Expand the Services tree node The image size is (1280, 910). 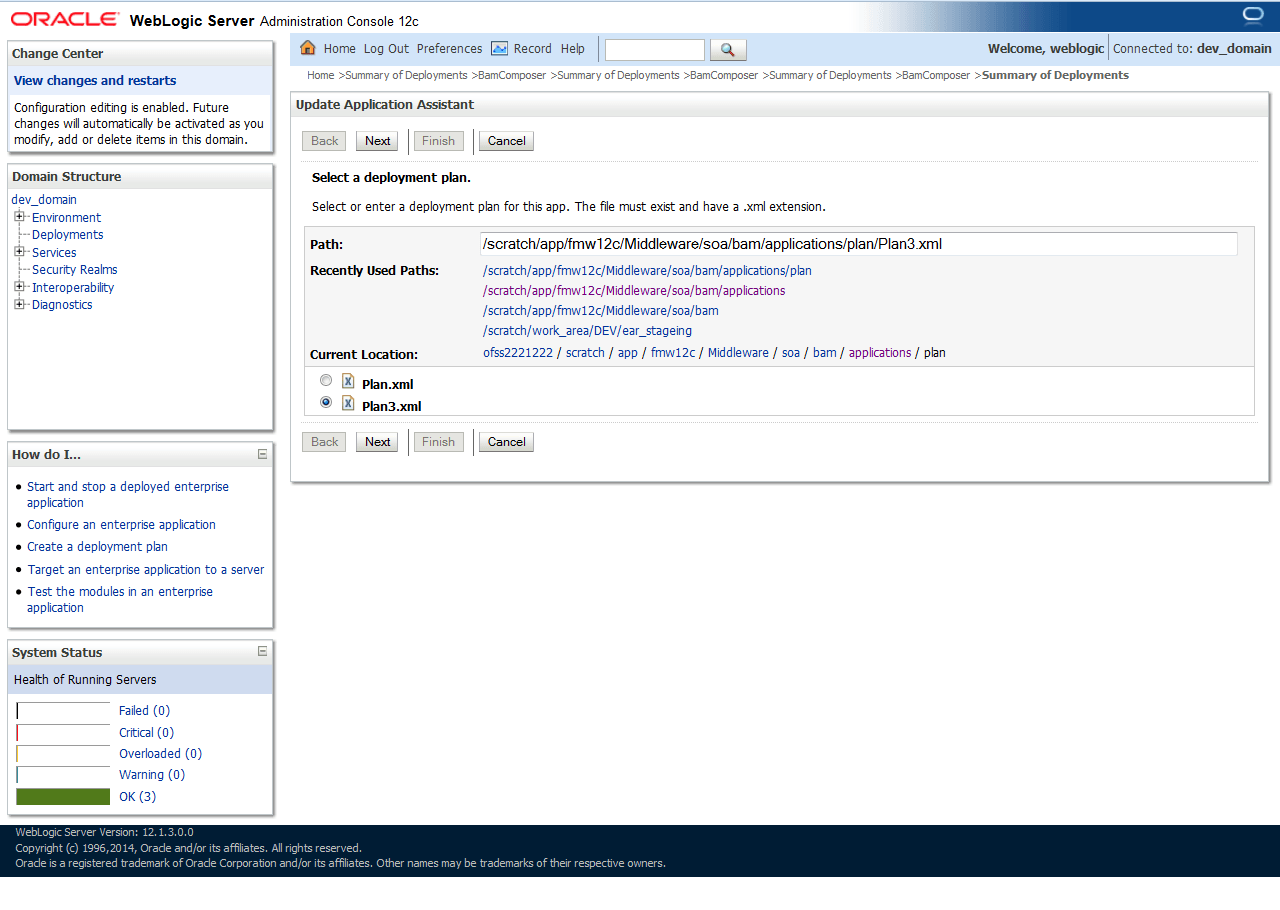(x=19, y=252)
